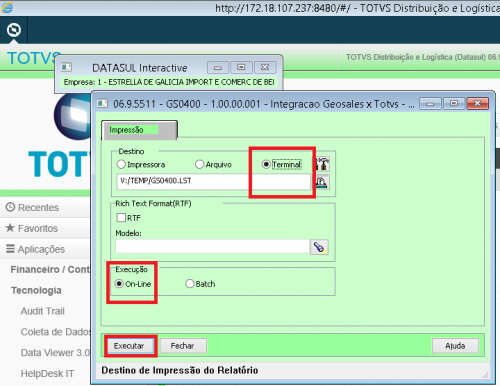Click resize grip in GS0400 status bar
Image resolution: width=500 pixels, height=386 pixels.
pyautogui.click(x=485, y=375)
